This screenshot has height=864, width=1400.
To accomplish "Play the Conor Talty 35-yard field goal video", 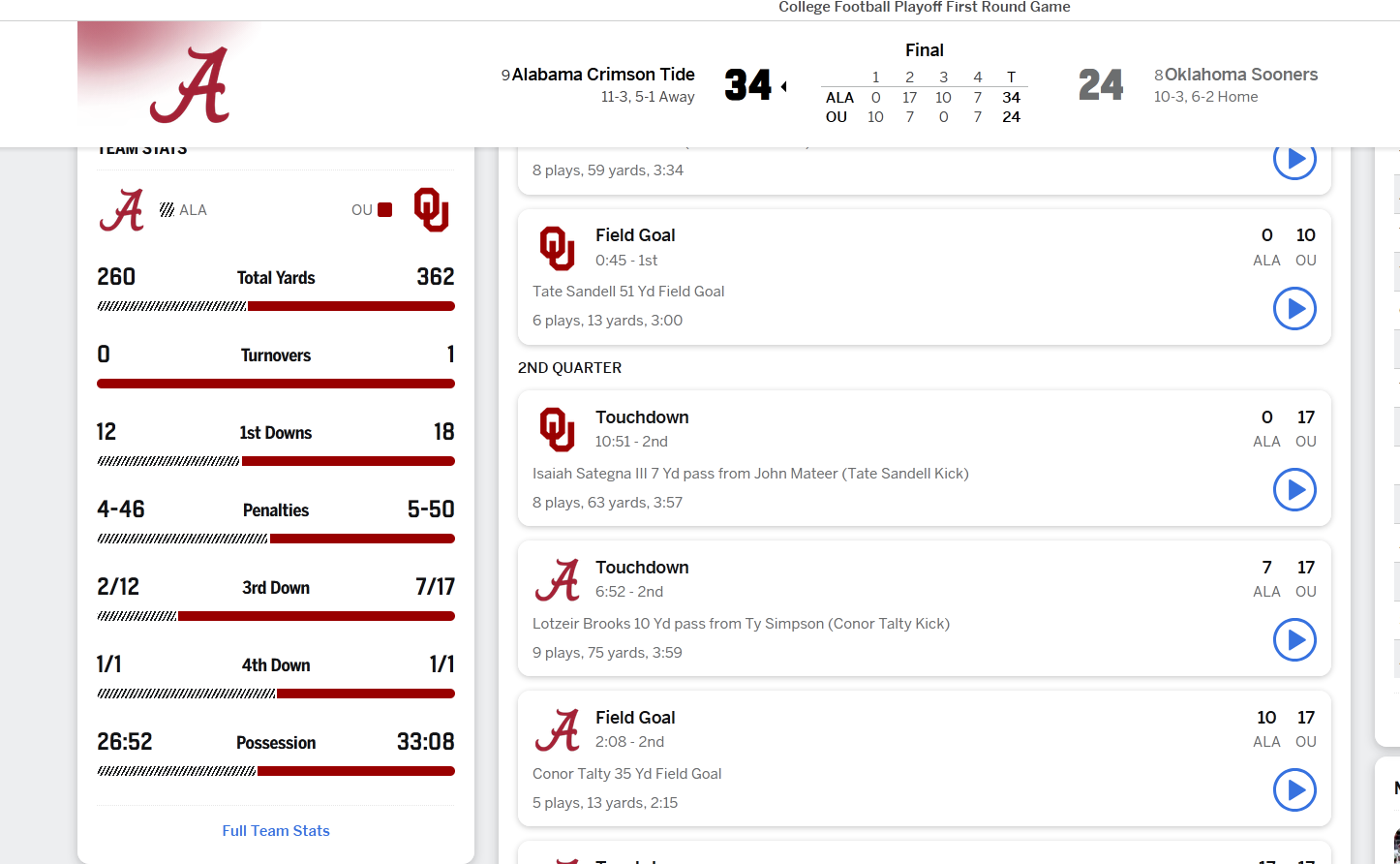I will point(1294,790).
